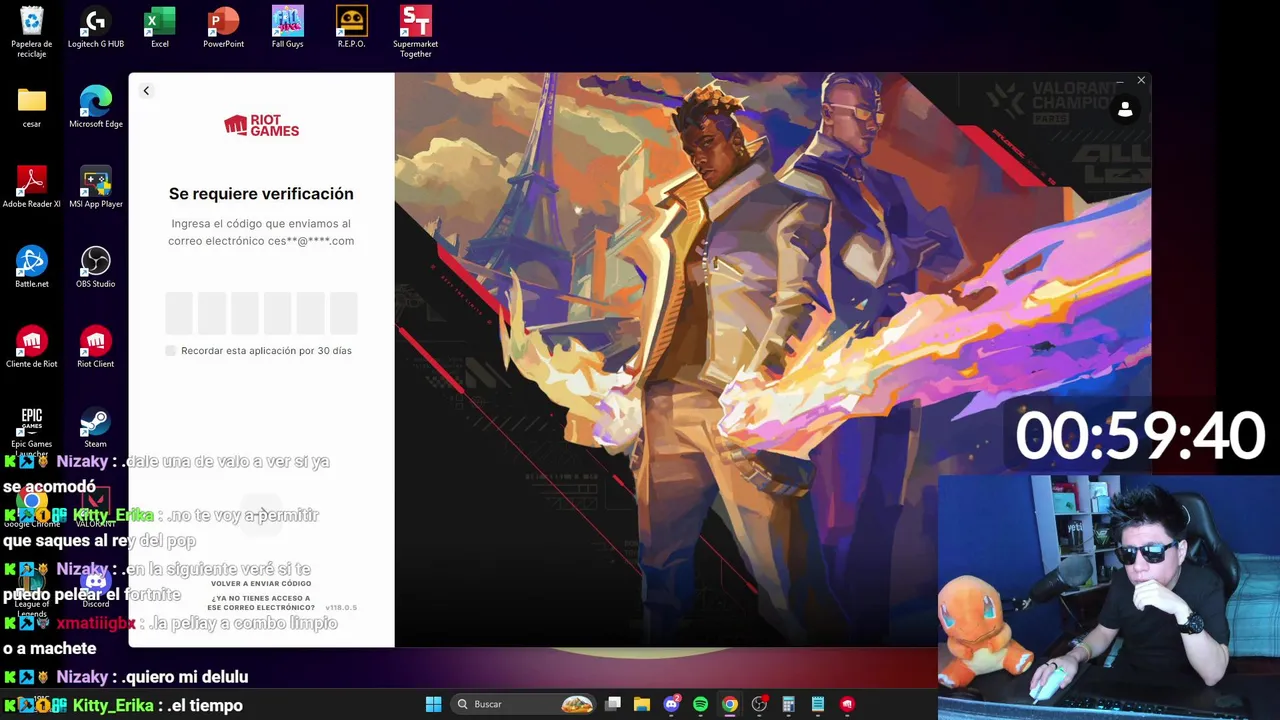1280x720 pixels.
Task: Open Spotify from the taskbar
Action: pos(700,704)
